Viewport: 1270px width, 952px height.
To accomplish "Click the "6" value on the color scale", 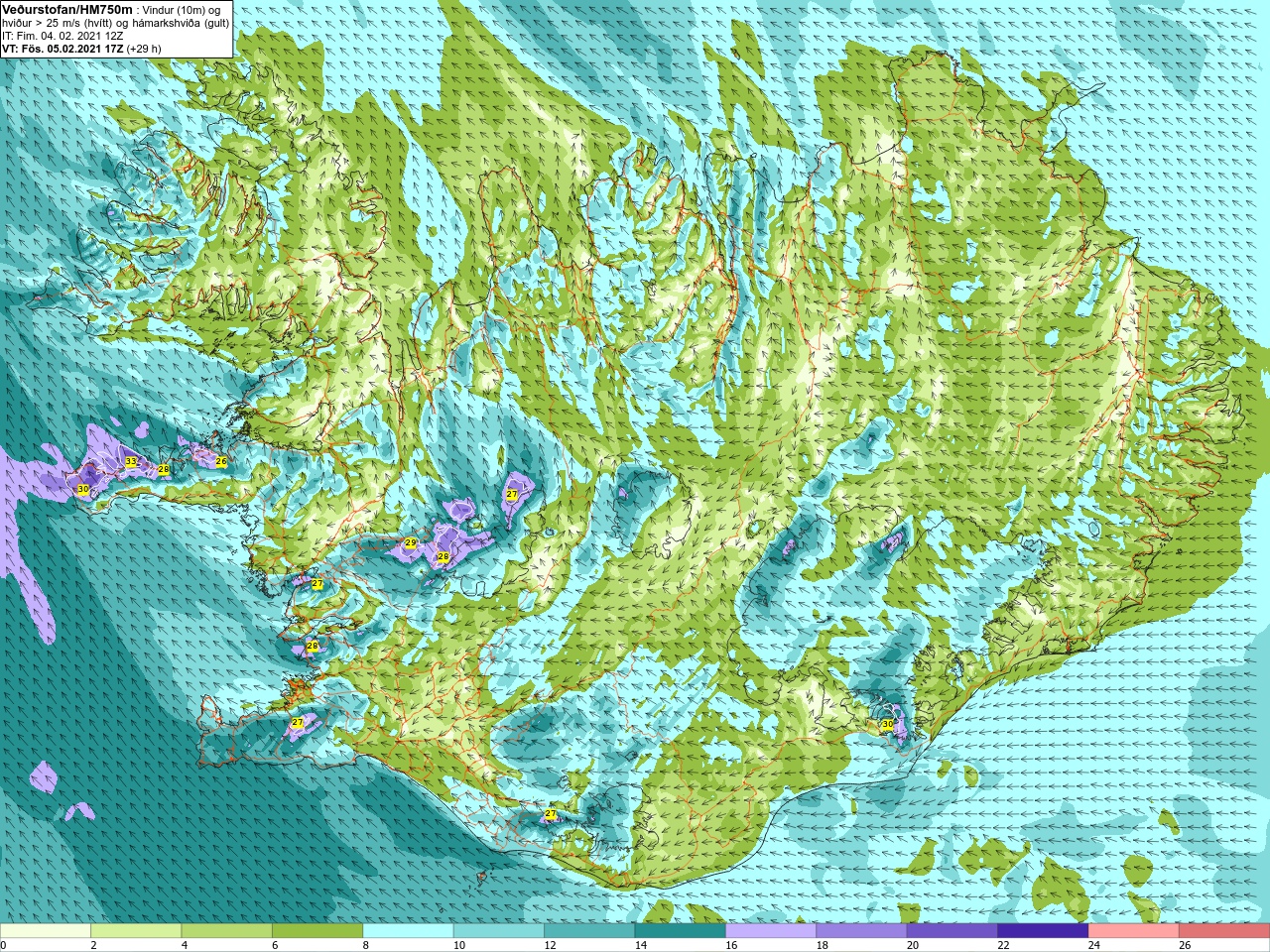I will coord(273,945).
